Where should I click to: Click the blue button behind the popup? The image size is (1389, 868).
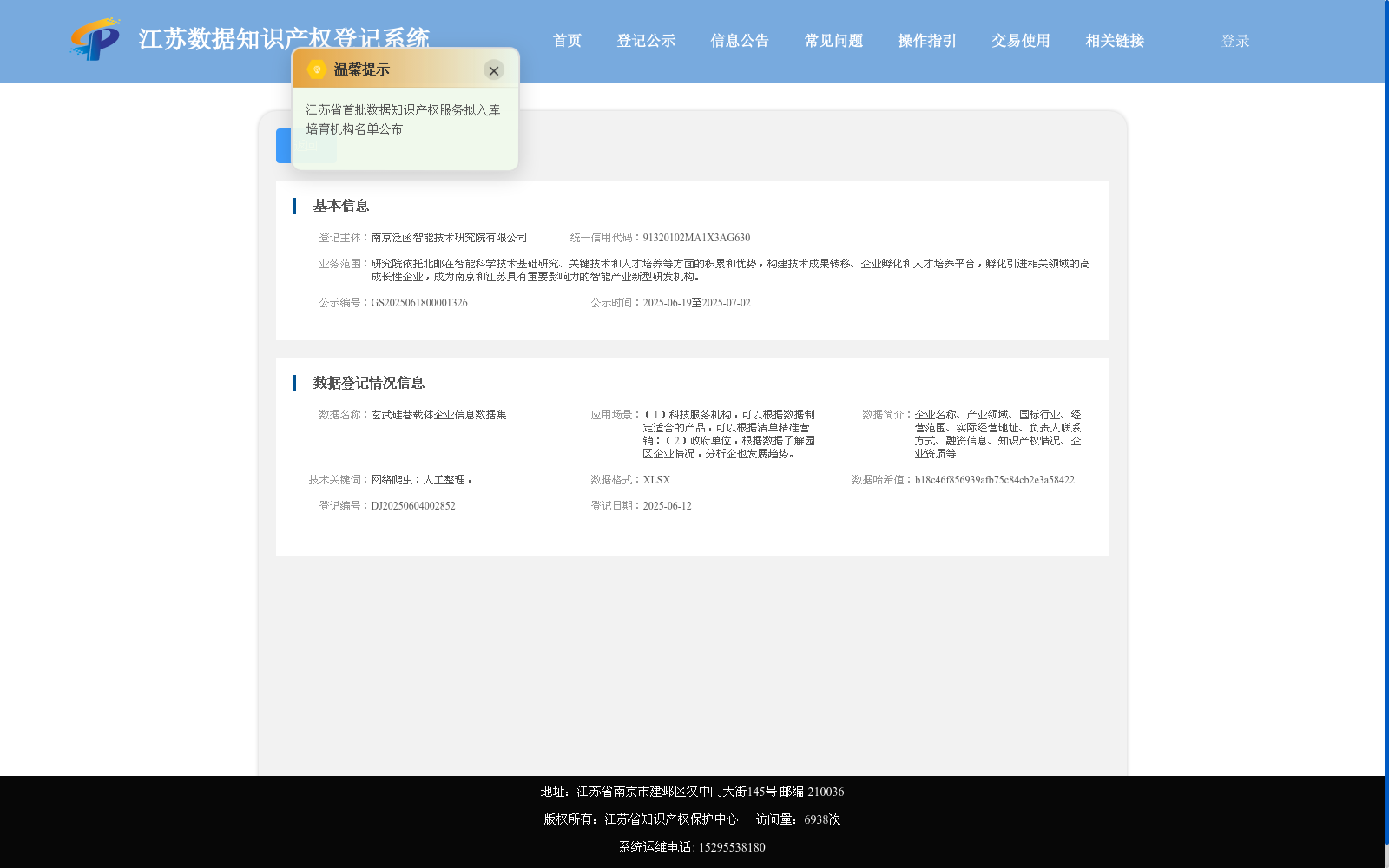[284, 146]
